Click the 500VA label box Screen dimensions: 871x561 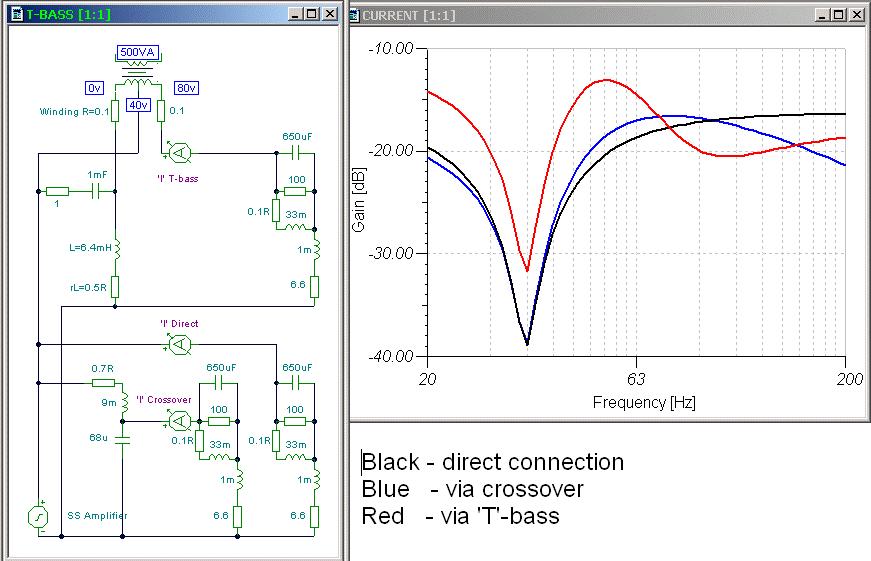pos(138,53)
